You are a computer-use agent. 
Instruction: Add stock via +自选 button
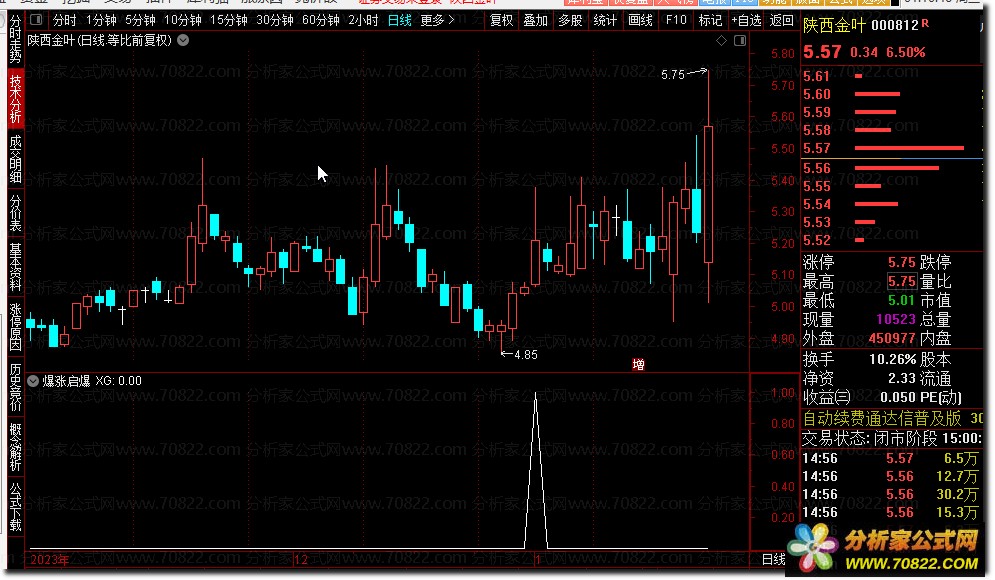[746, 20]
